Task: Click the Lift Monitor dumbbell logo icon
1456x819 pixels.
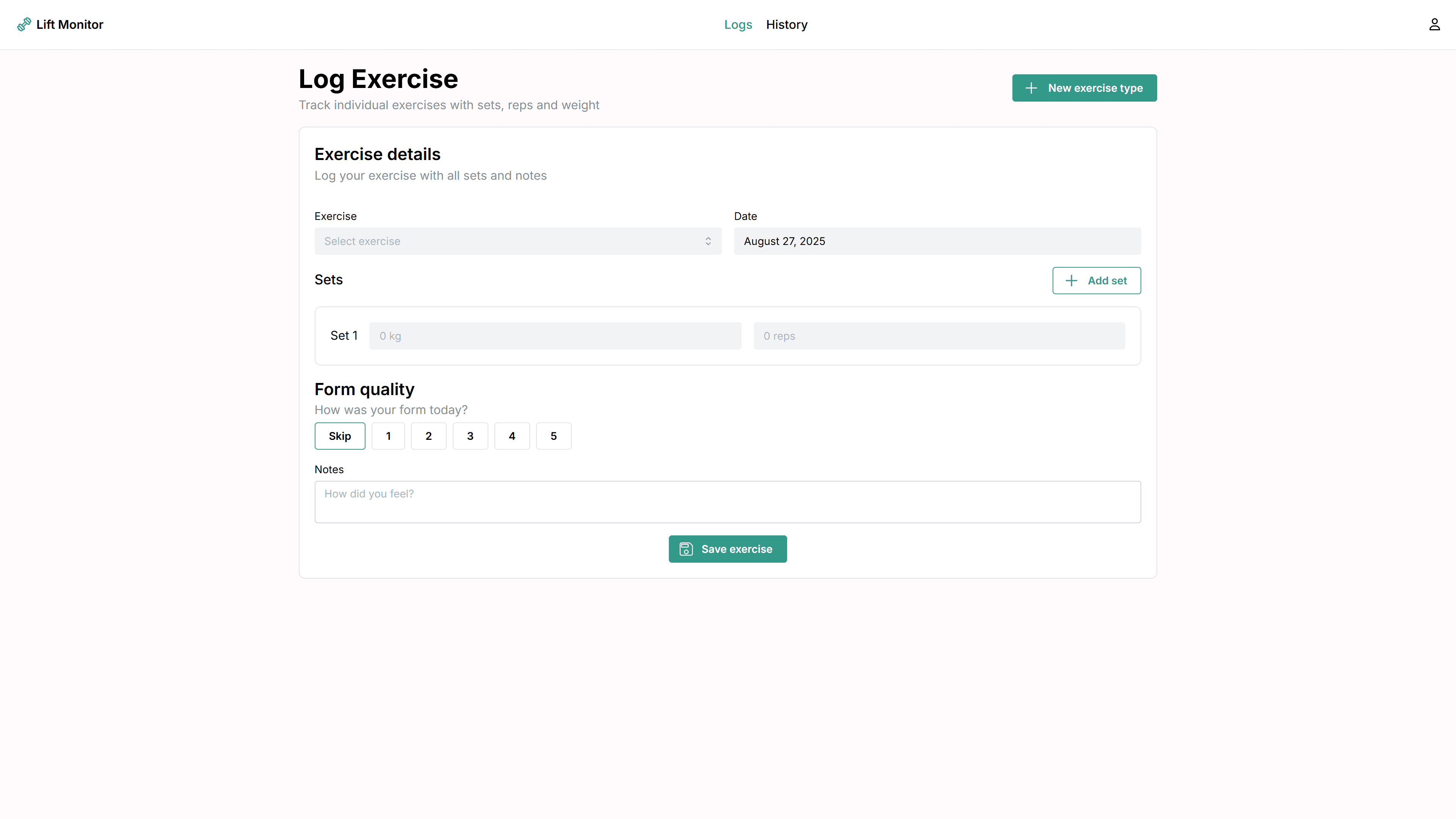Action: (x=24, y=24)
